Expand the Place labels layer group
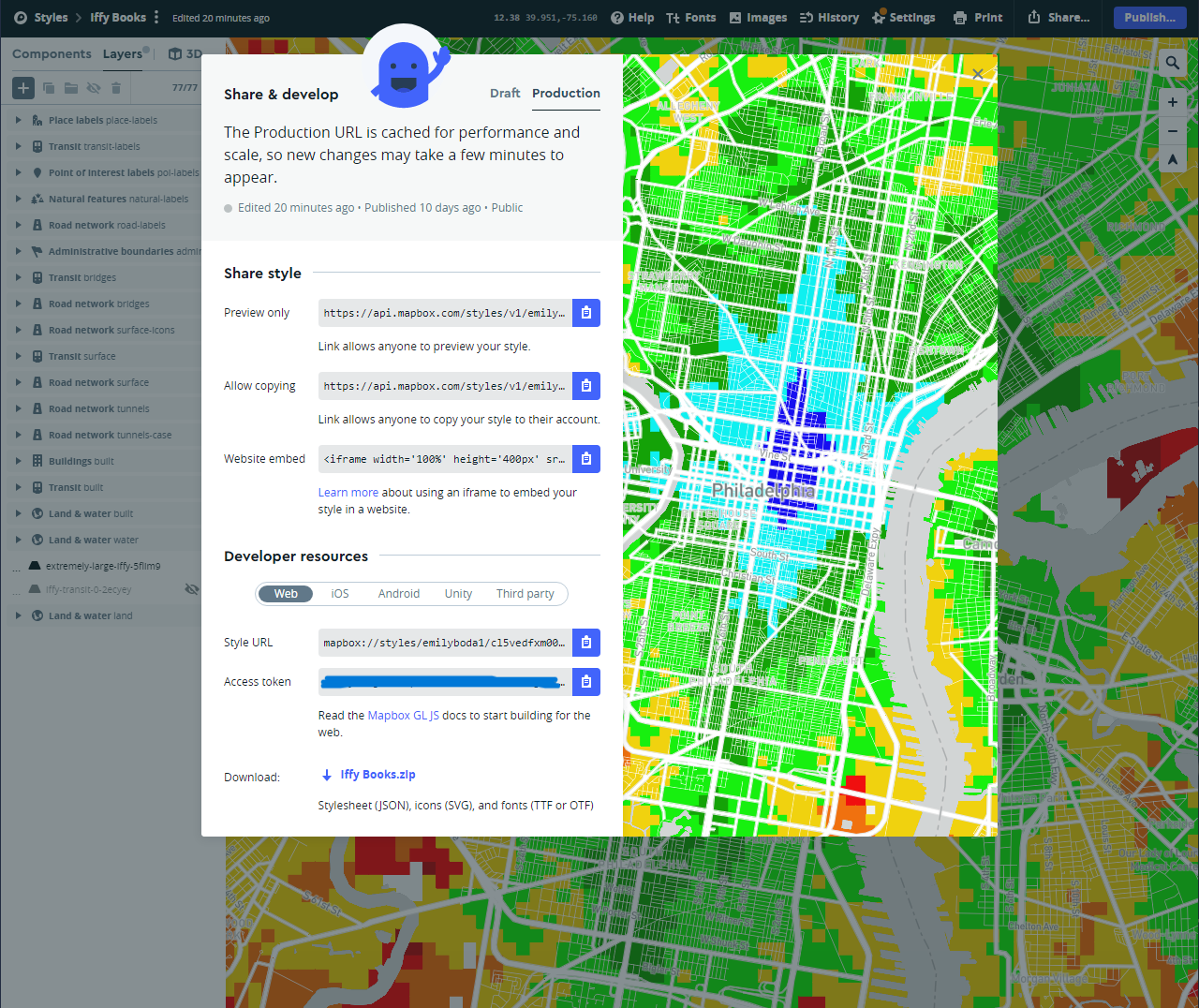Screen dimensions: 1199x1008 [x=18, y=120]
